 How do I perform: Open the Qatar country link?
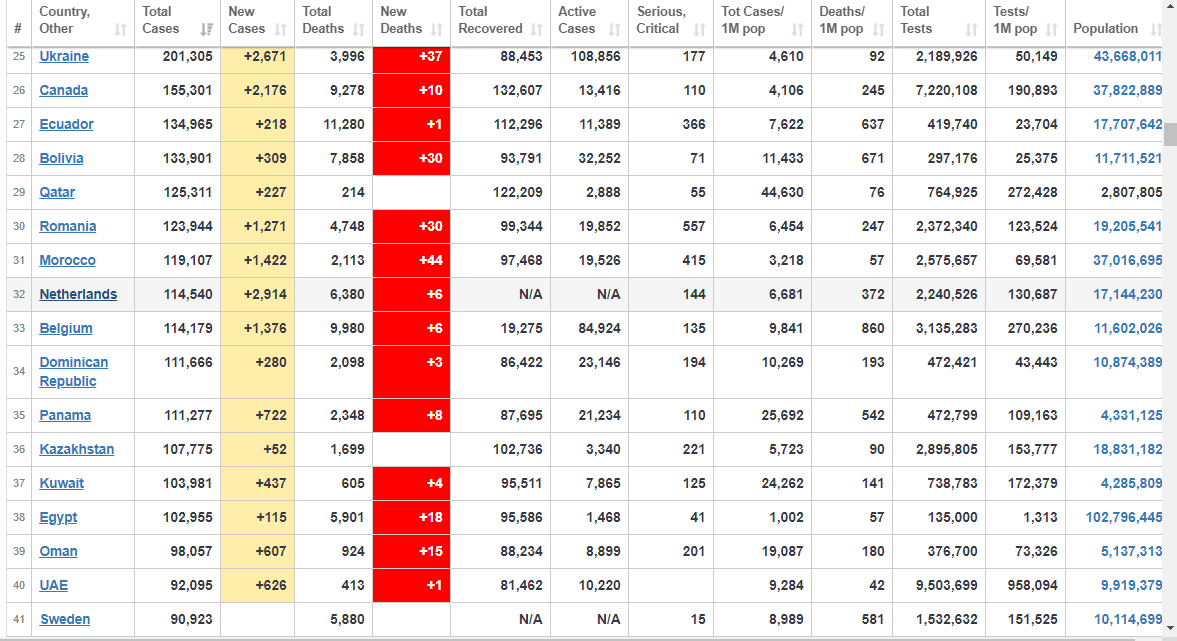pyautogui.click(x=57, y=192)
